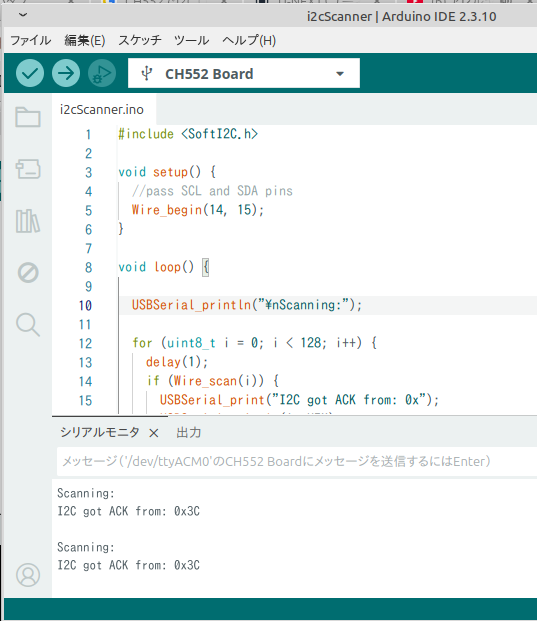Image resolution: width=537 pixels, height=621 pixels.
Task: Click the Verify checkmark button
Action: coord(30,73)
